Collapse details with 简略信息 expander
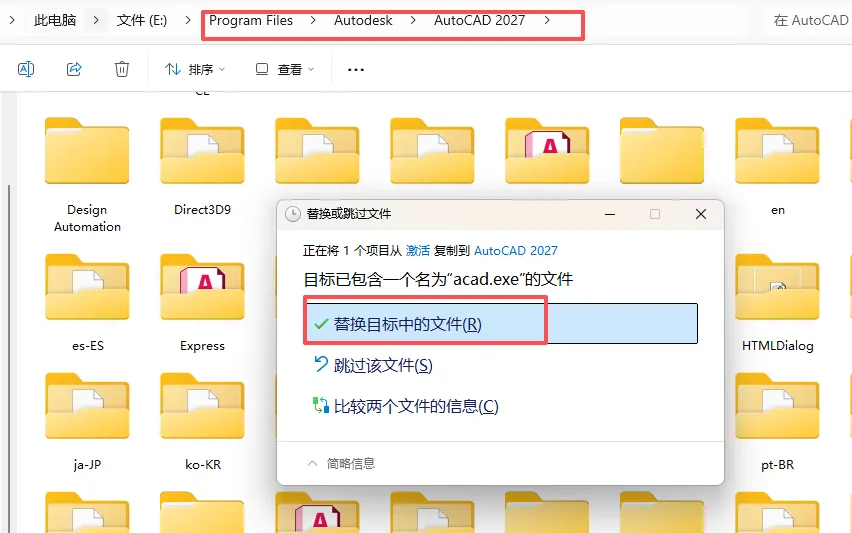 (341, 463)
